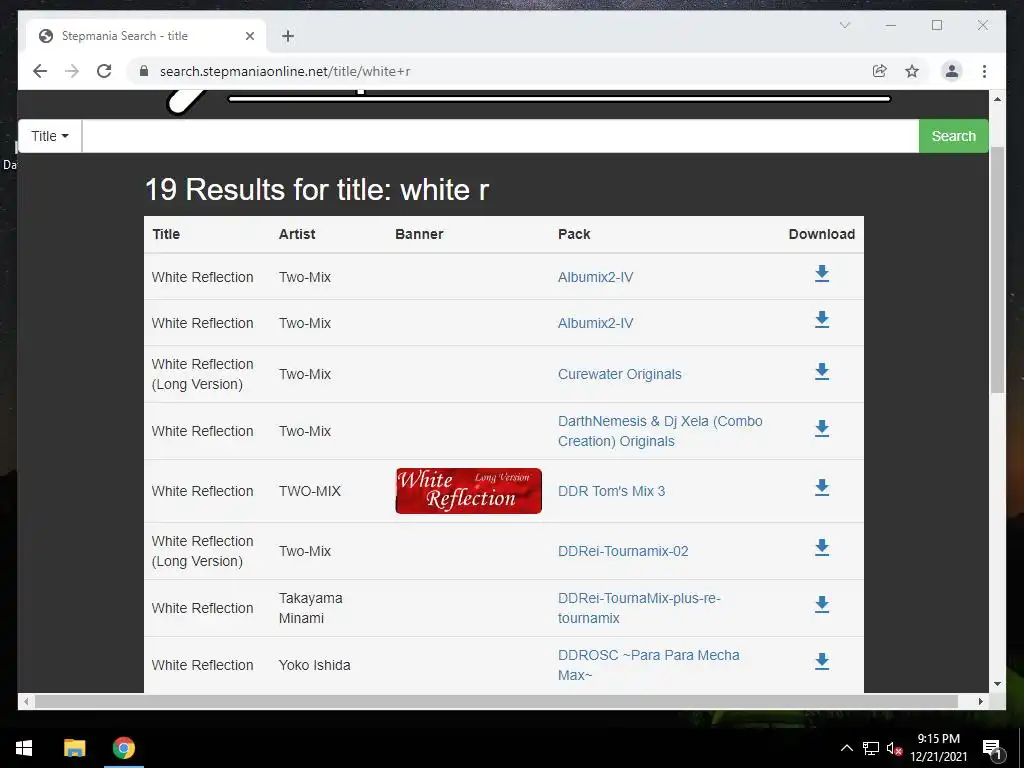Click the green Search button
Viewport: 1024px width, 768px height.
tap(953, 136)
